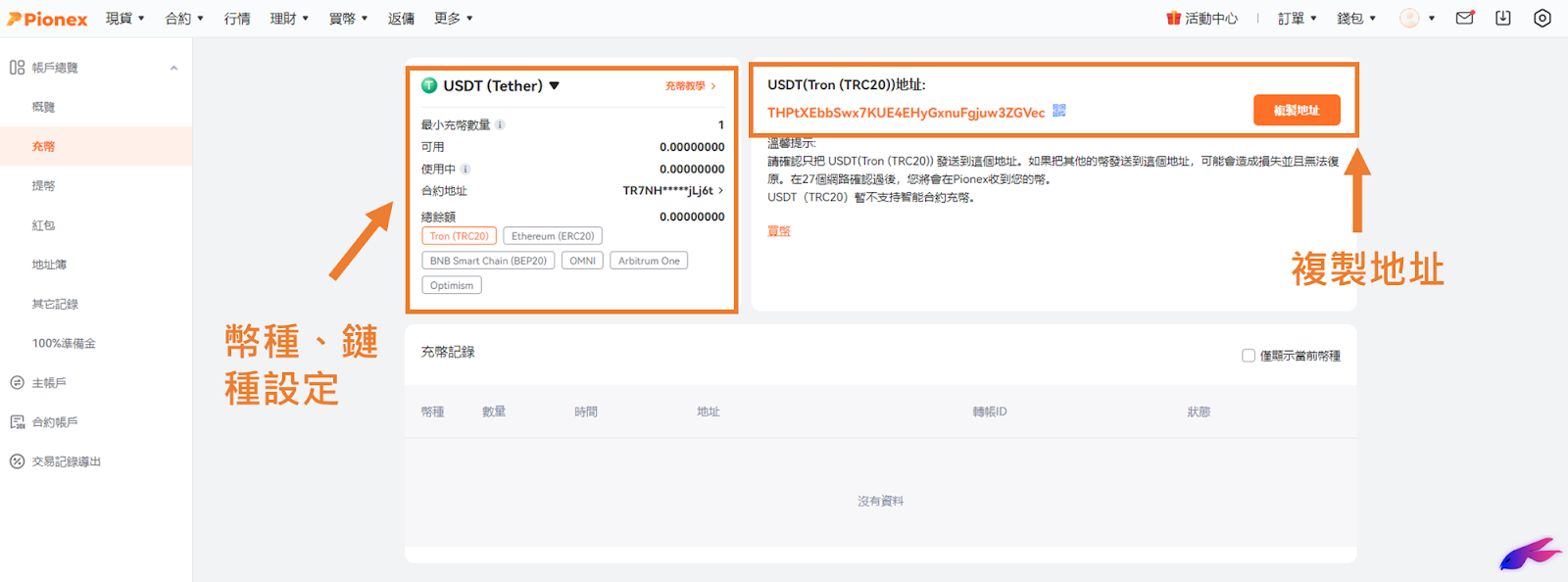
Task: Open 地址簿 in the sidebar
Action: [49, 265]
